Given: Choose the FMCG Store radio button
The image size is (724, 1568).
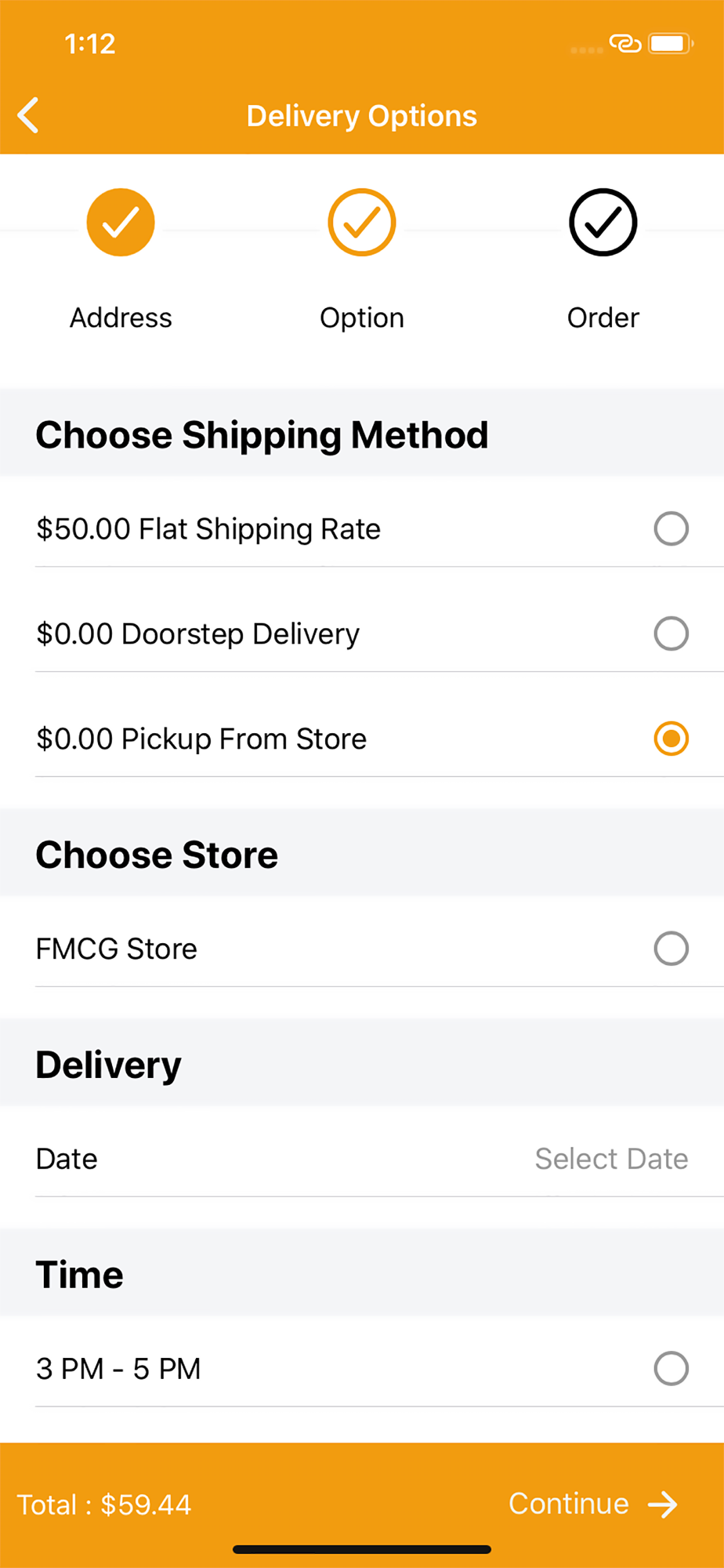Looking at the screenshot, I should 672,949.
